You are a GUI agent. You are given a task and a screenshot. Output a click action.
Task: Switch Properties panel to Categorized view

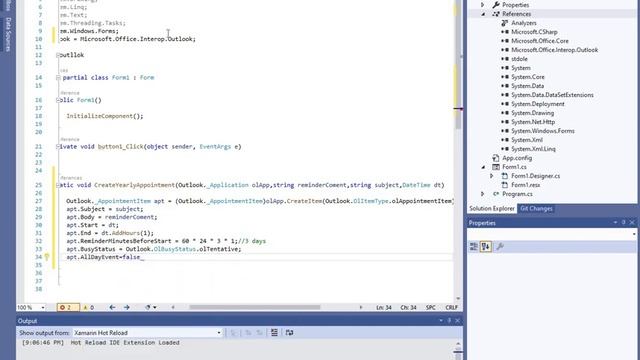point(474,247)
